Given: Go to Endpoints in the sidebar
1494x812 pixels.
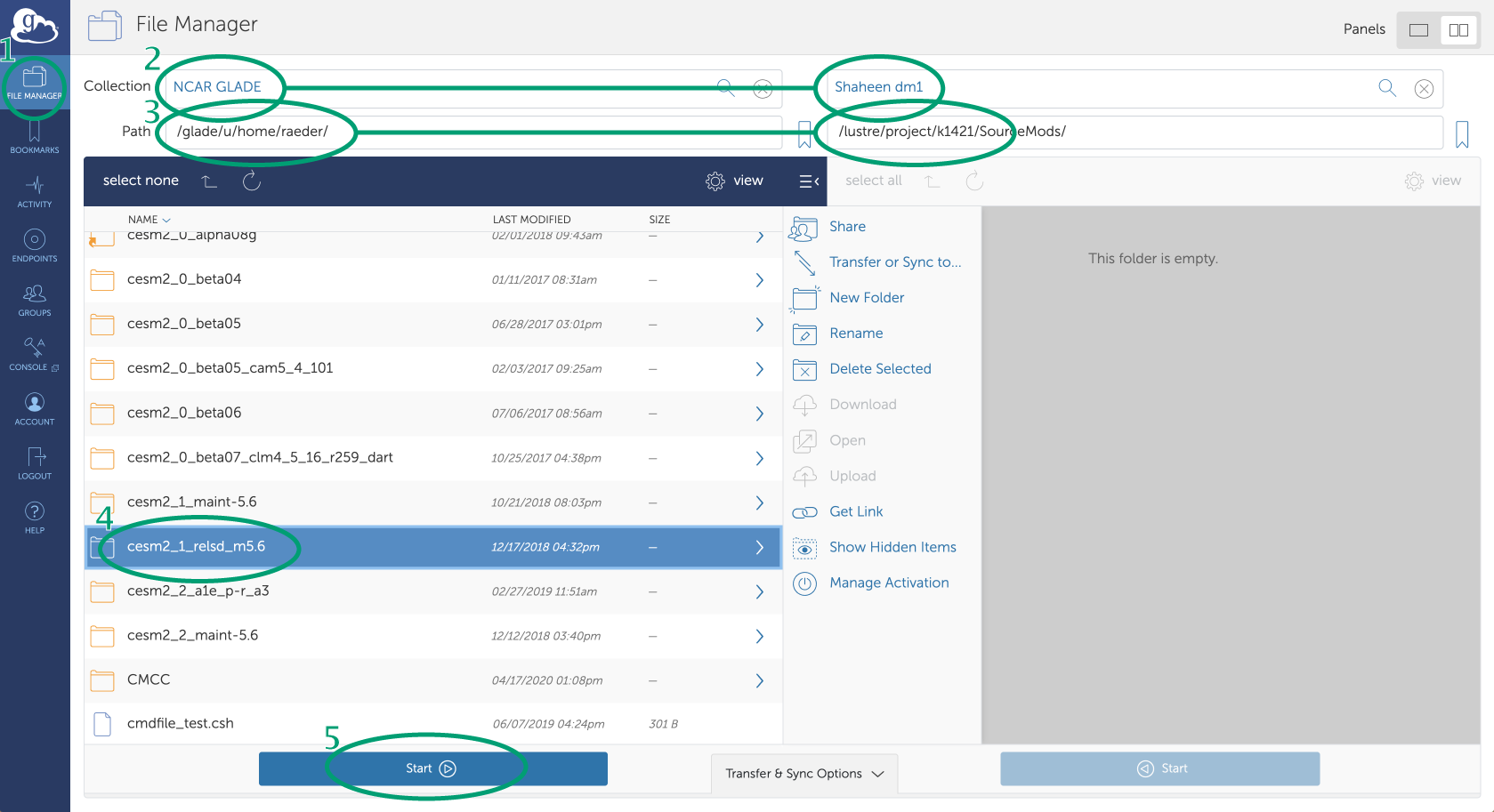Looking at the screenshot, I should pyautogui.click(x=35, y=245).
